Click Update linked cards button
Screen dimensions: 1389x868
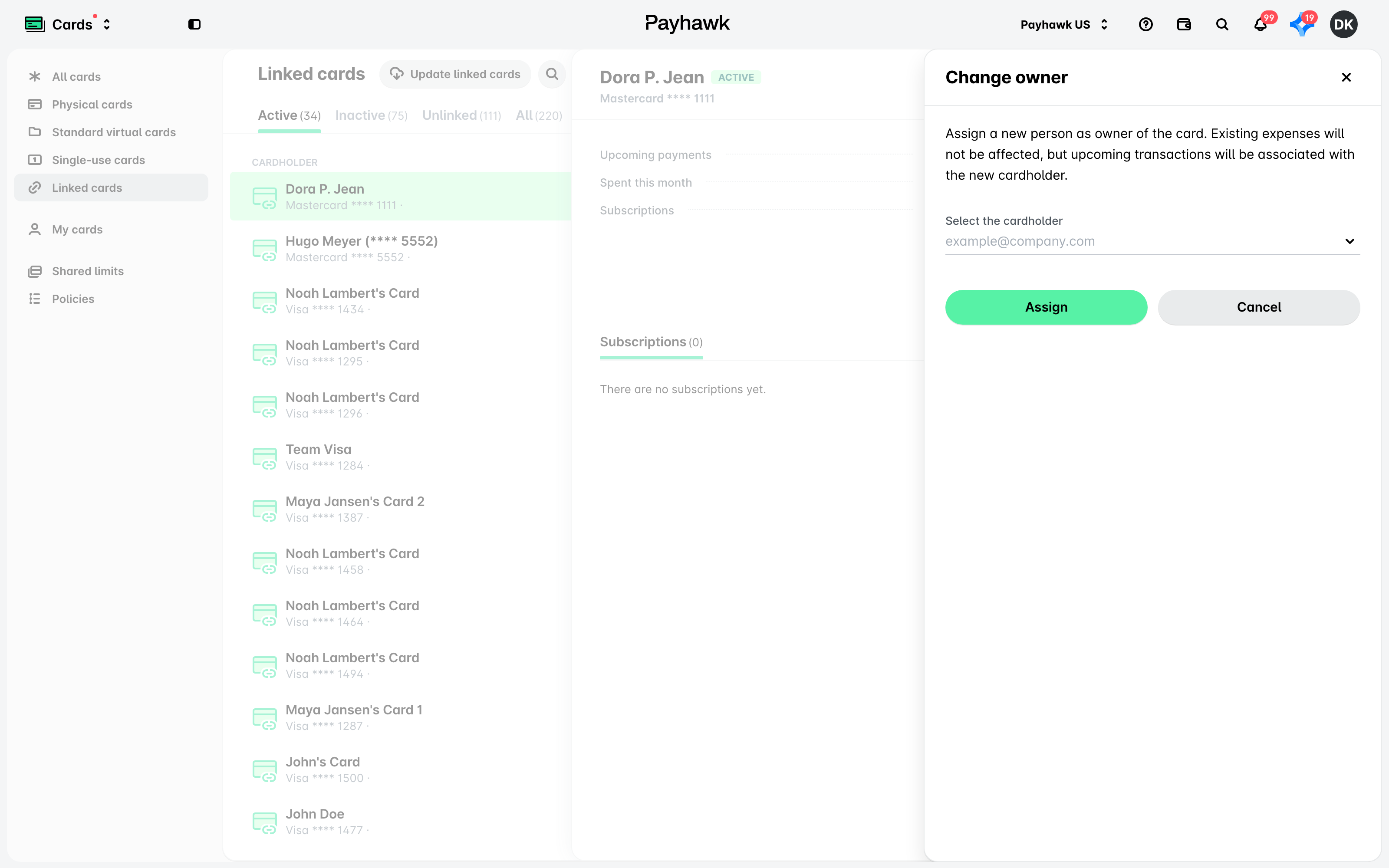tap(455, 74)
